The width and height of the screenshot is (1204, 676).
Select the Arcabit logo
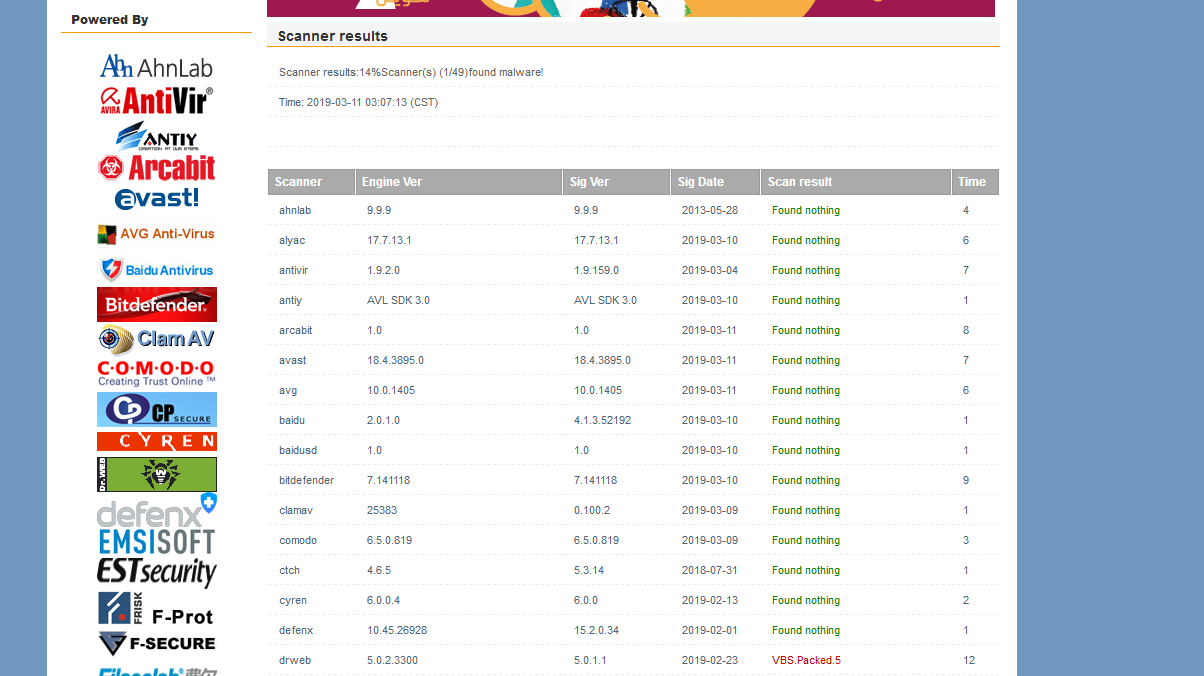156,167
